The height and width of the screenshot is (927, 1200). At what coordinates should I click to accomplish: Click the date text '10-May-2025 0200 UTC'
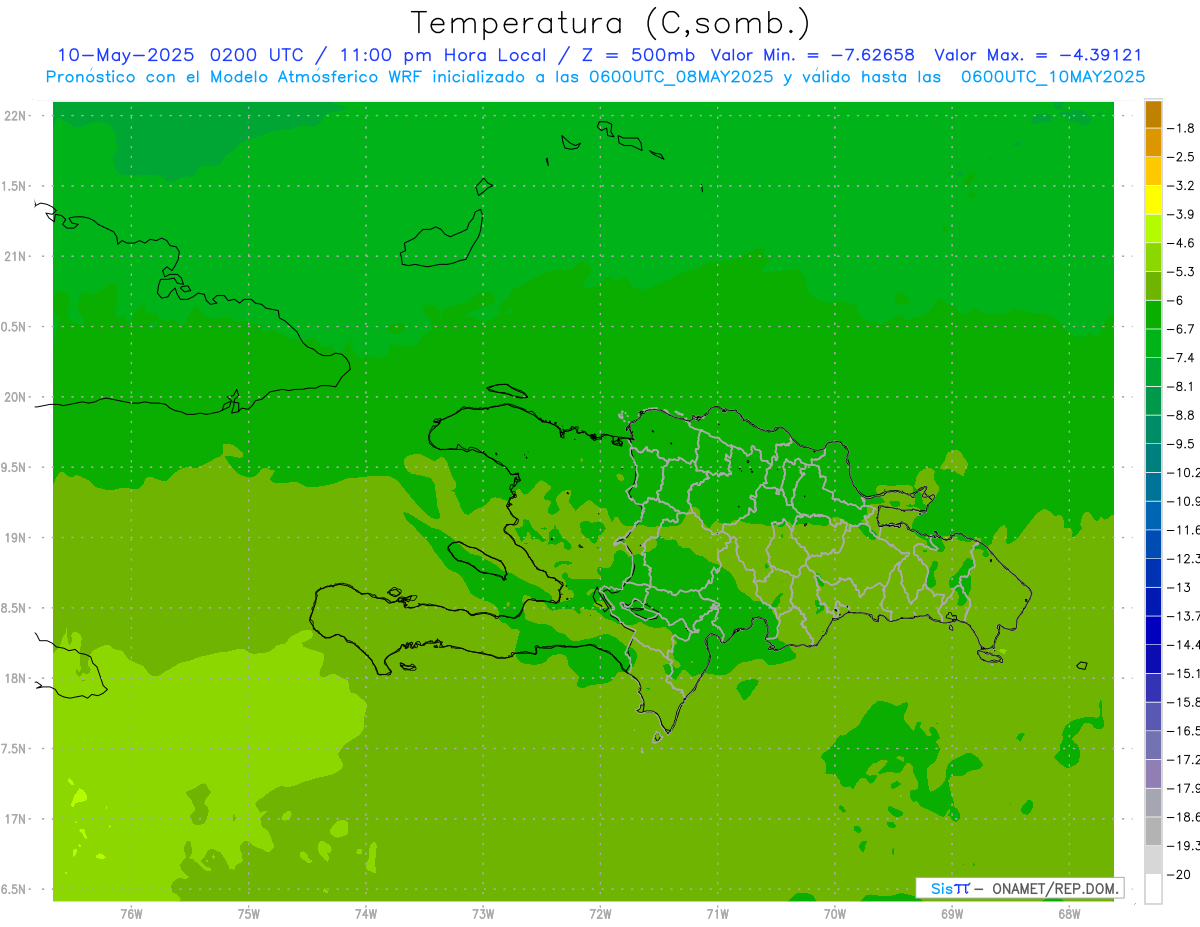point(181,55)
